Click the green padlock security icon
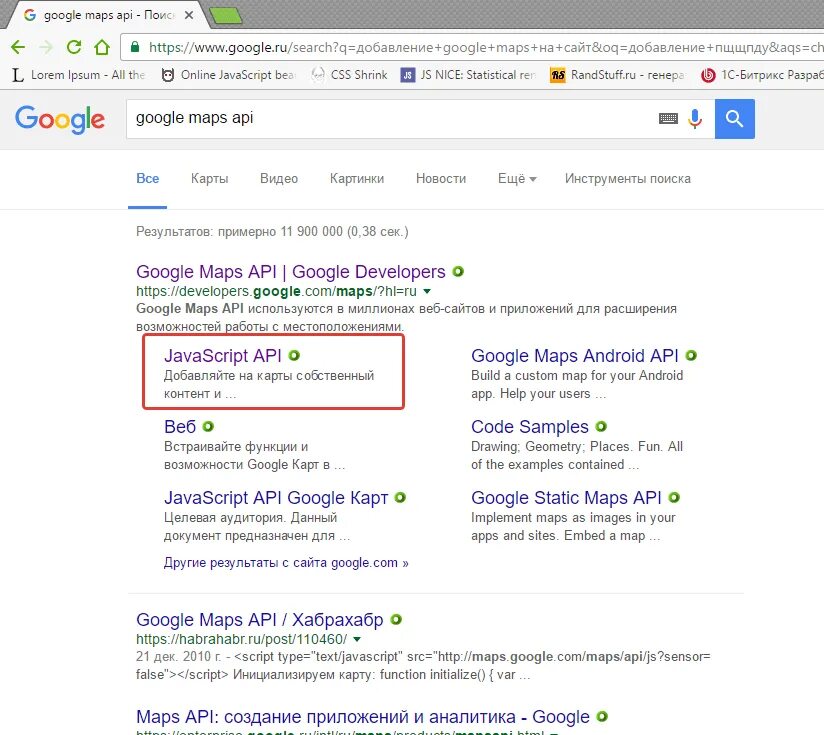Screen dimensions: 824x735 (x=135, y=47)
